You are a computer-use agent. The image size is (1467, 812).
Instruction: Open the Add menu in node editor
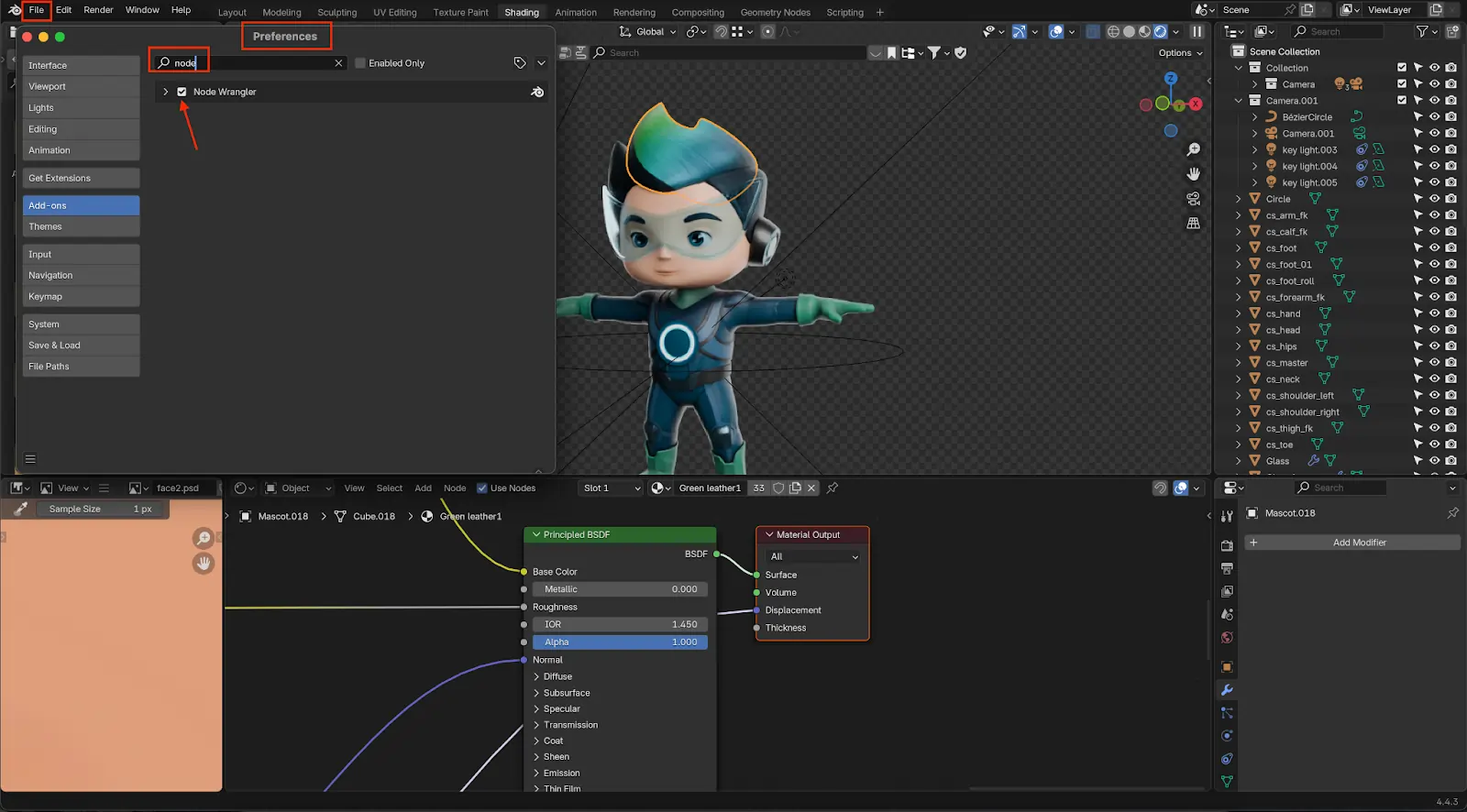pyautogui.click(x=423, y=488)
